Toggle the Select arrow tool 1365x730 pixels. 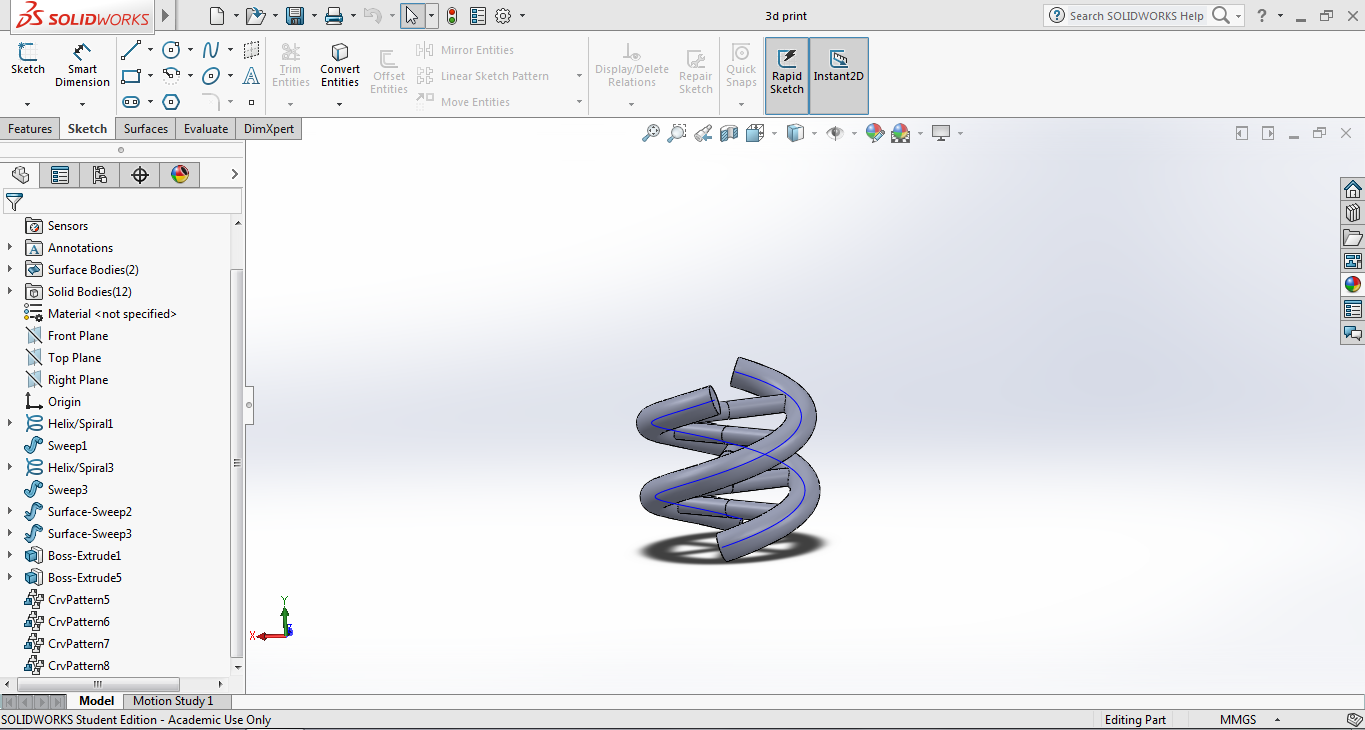[x=412, y=15]
